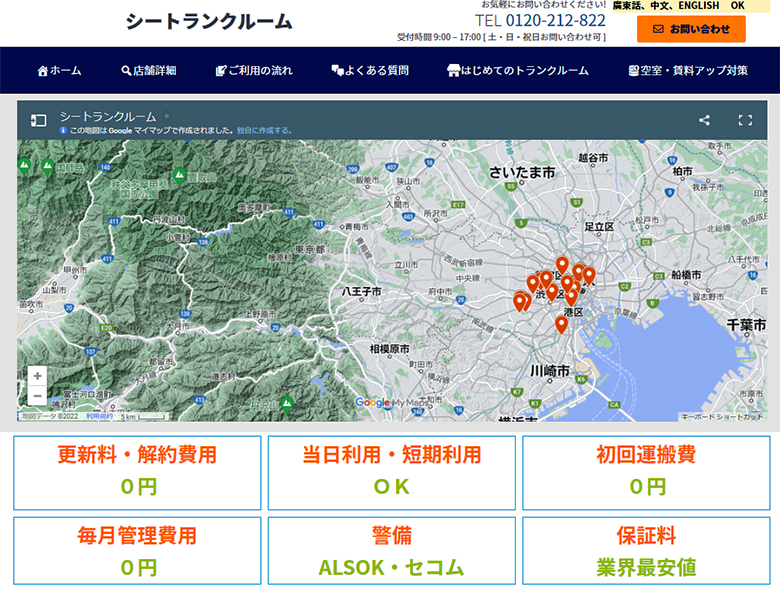Click the 船橋市 map label
The width and height of the screenshot is (780, 589).
point(686,274)
